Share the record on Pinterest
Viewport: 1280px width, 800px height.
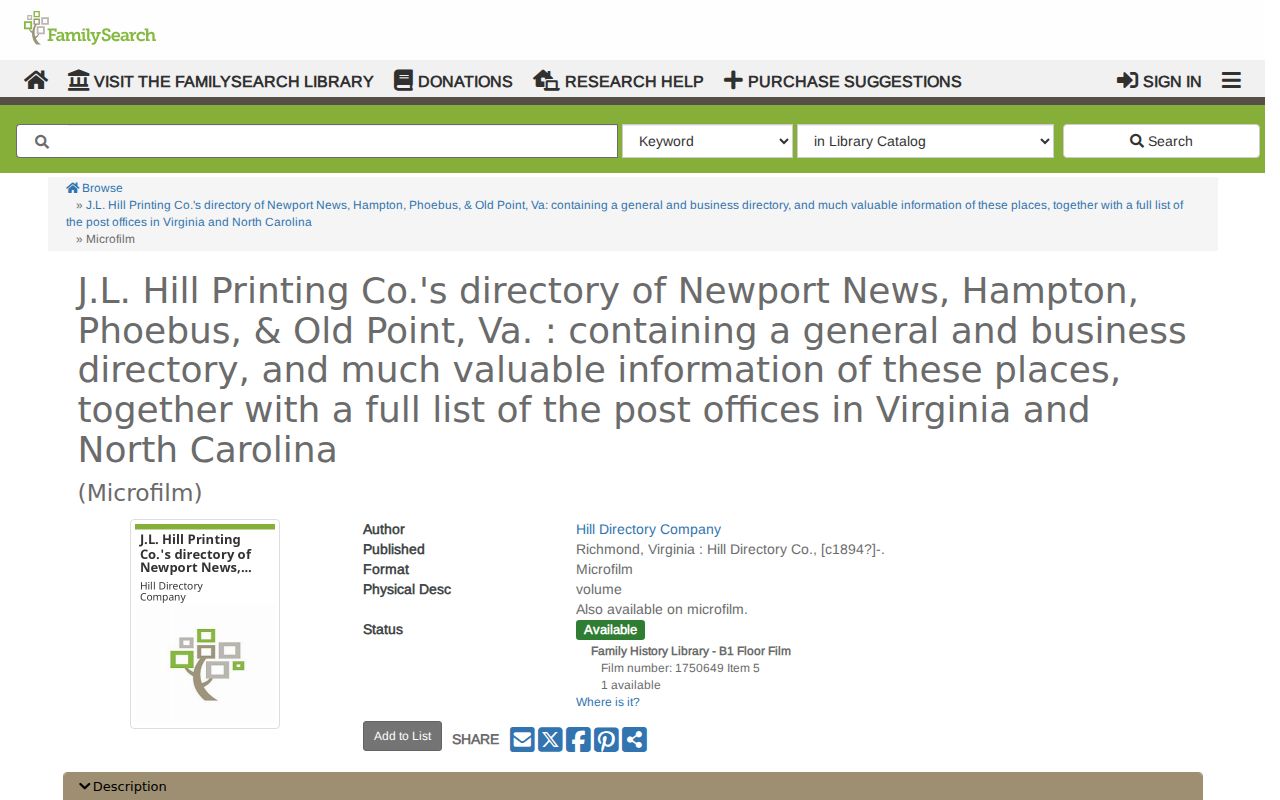pyautogui.click(x=606, y=739)
